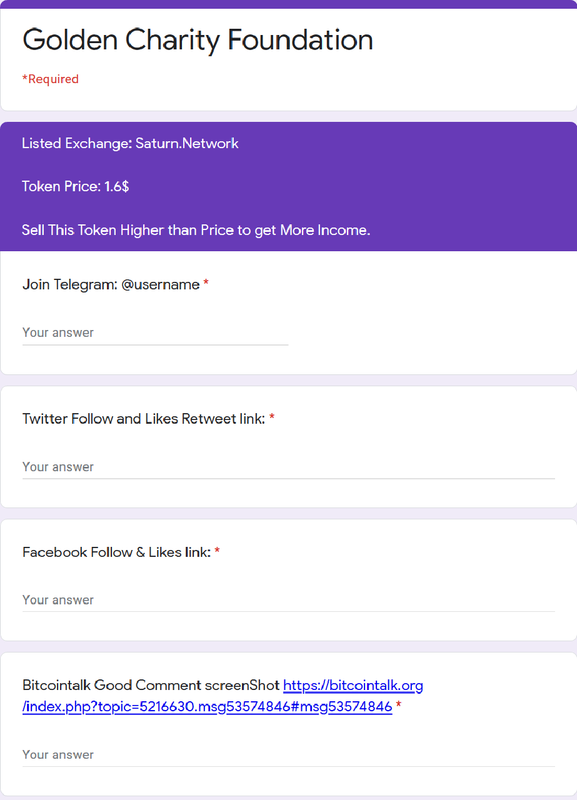Click the Listed Exchange: Saturn.Network text
Screen dimensions: 577x800
coord(130,143)
